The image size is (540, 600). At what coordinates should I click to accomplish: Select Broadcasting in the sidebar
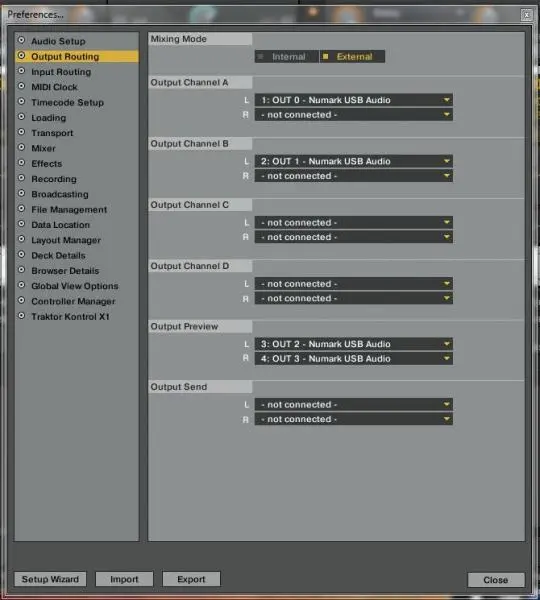pyautogui.click(x=60, y=194)
